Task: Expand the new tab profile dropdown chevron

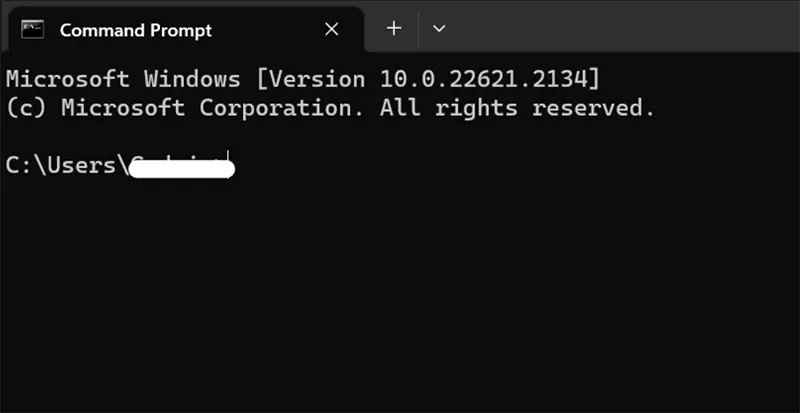Action: [438, 29]
